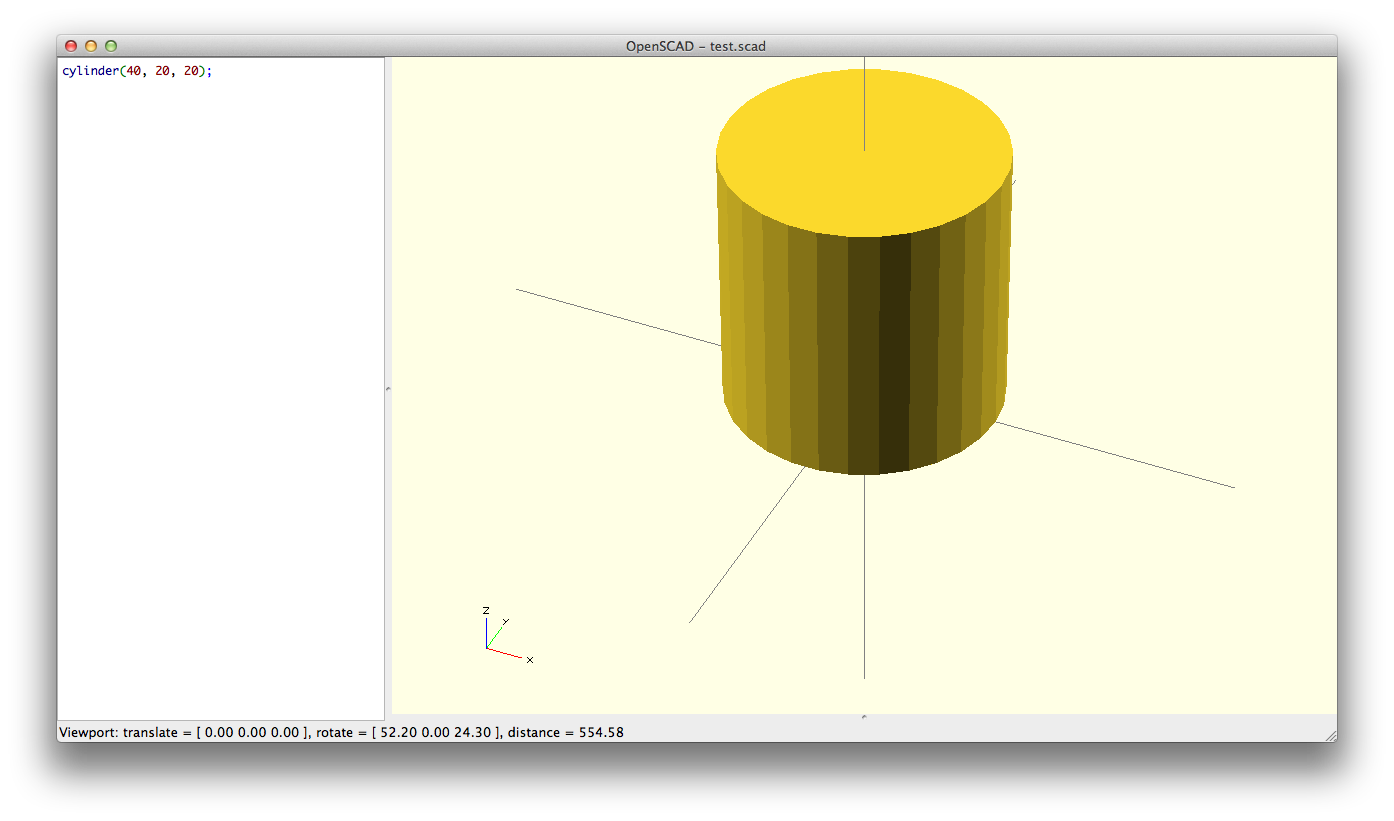Click the vertical axis line below the cylinder

[x=864, y=580]
